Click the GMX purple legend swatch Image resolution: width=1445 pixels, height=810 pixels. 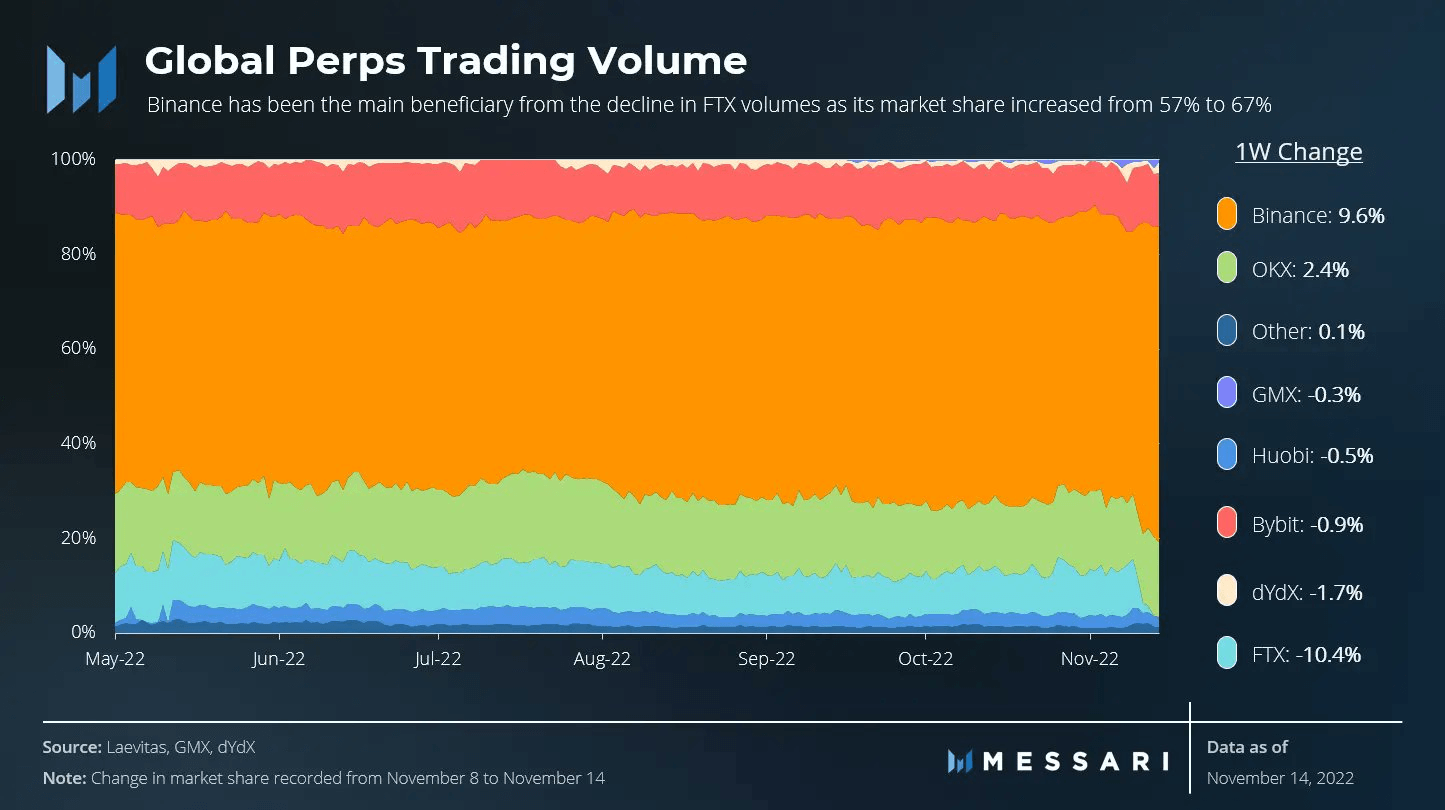pyautogui.click(x=1227, y=394)
